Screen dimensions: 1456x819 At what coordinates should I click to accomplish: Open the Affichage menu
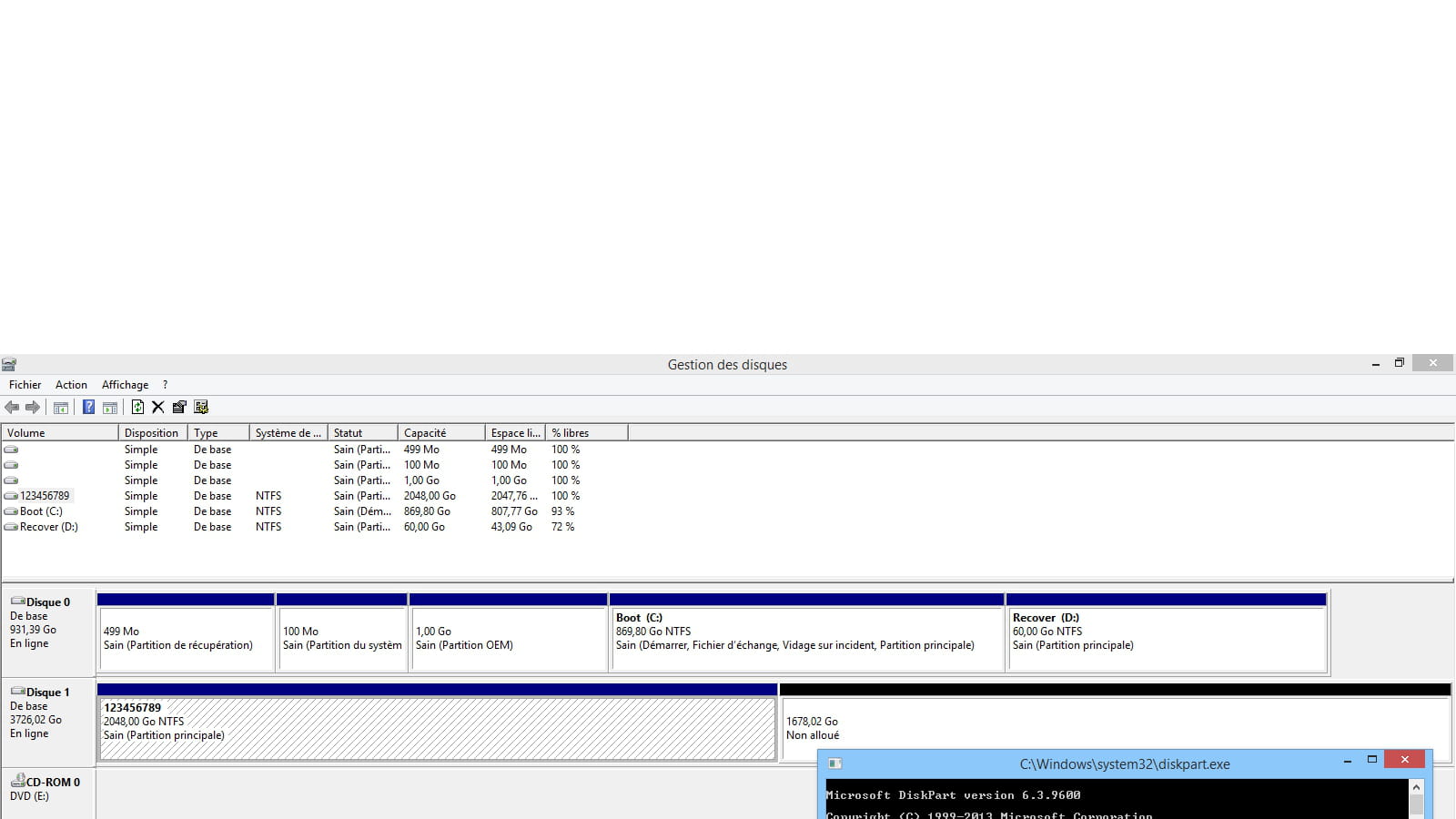coord(125,385)
